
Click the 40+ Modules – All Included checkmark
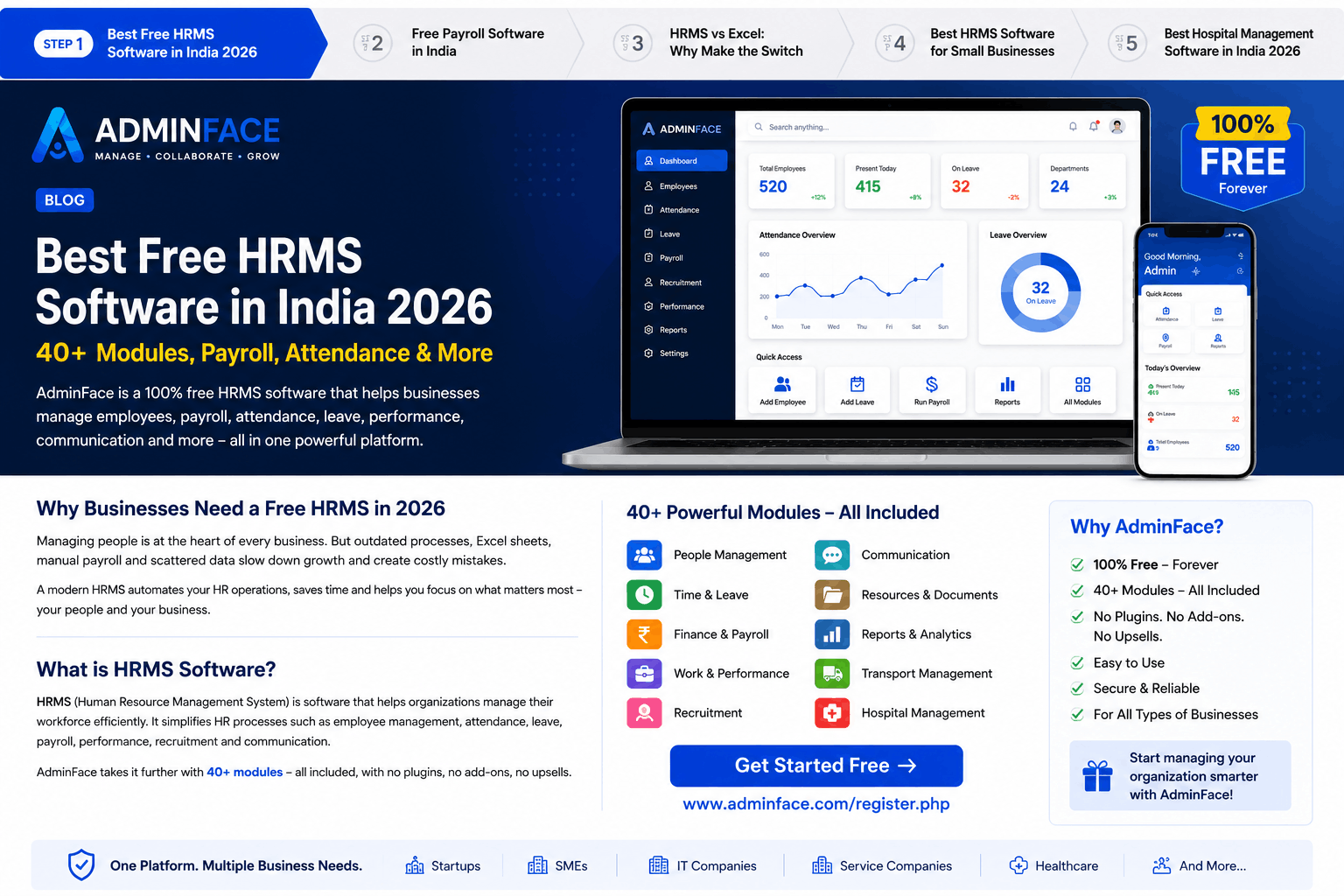coord(1078,591)
